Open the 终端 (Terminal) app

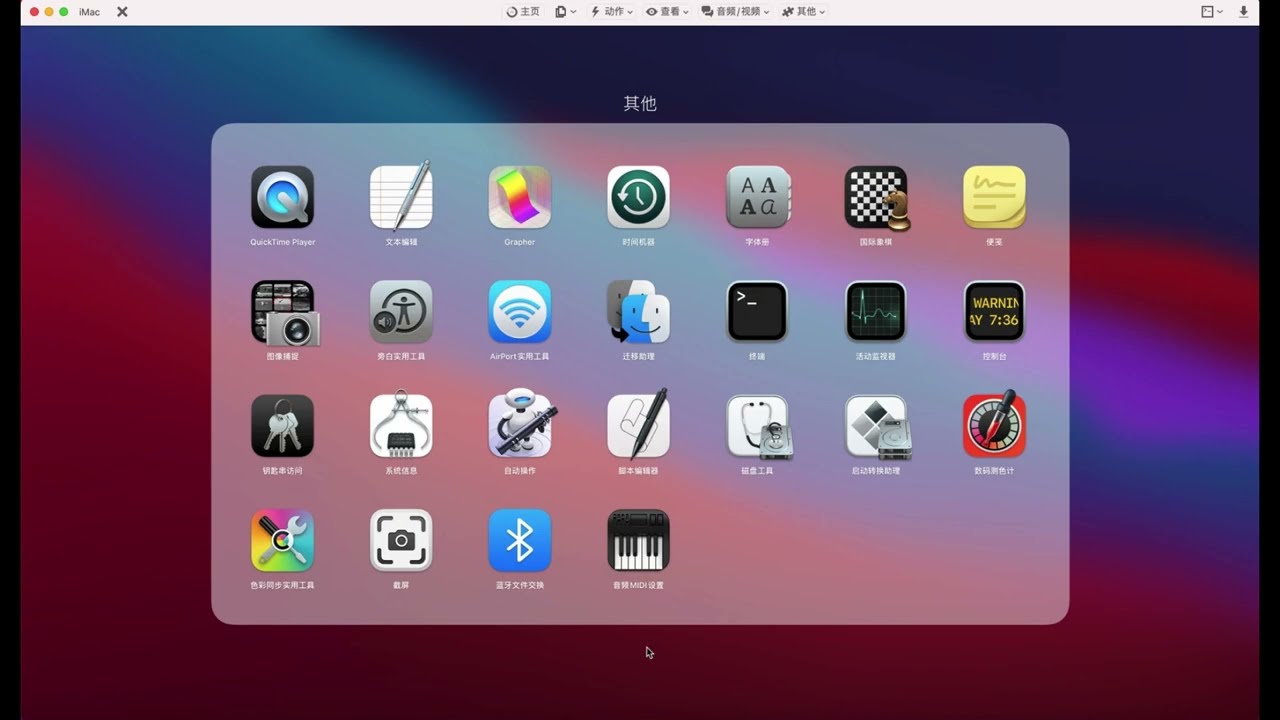tap(757, 312)
